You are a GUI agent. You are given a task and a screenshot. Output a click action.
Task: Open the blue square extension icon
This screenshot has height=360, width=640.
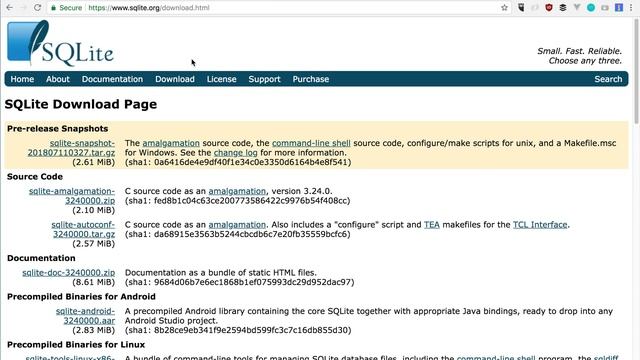619,7
